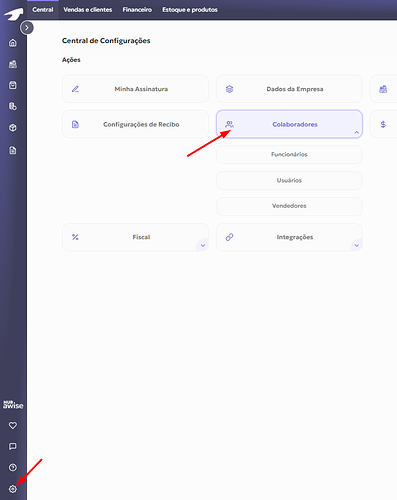
Task: Open the document icon in the sidebar
Action: (x=13, y=150)
